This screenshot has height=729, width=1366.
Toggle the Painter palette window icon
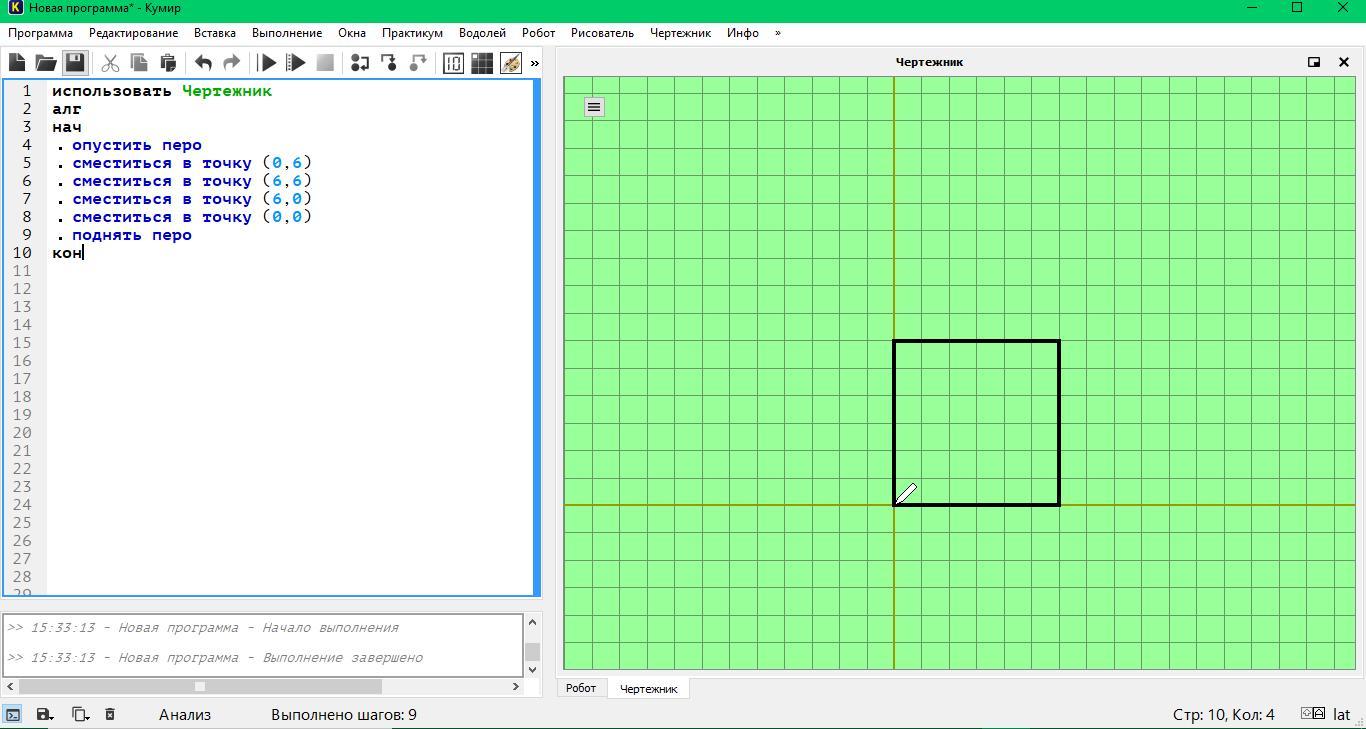coord(511,63)
